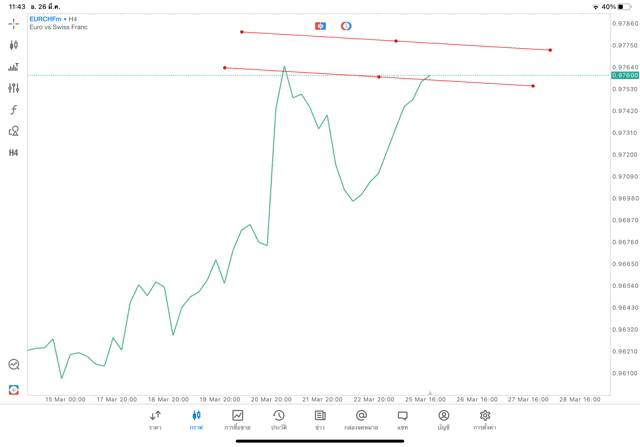Tap the green current price label 0.97600

coord(626,75)
